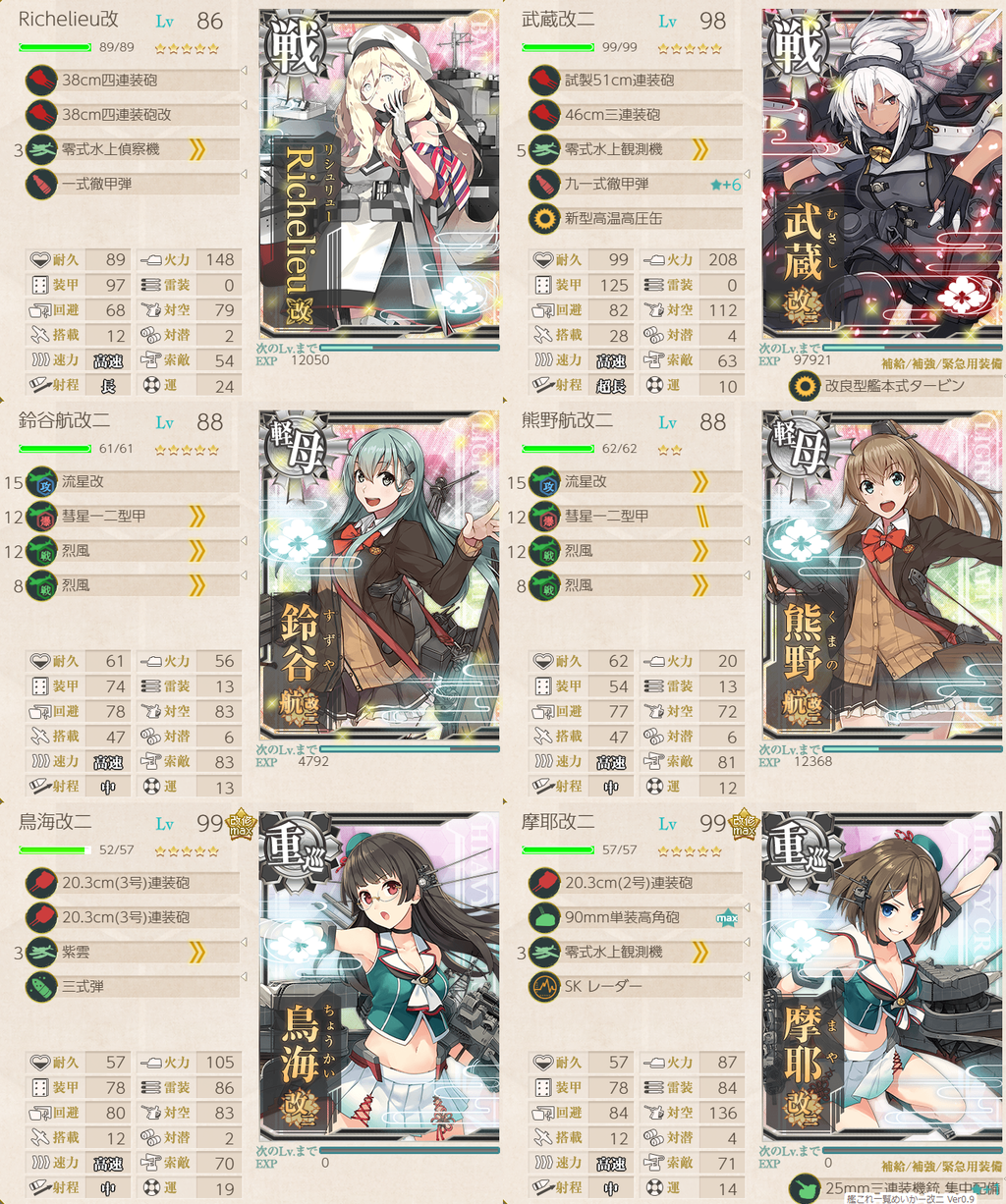Click the max badge on 90mm単装高角砲
Screen dimensions: 1006x1204
(x=727, y=918)
